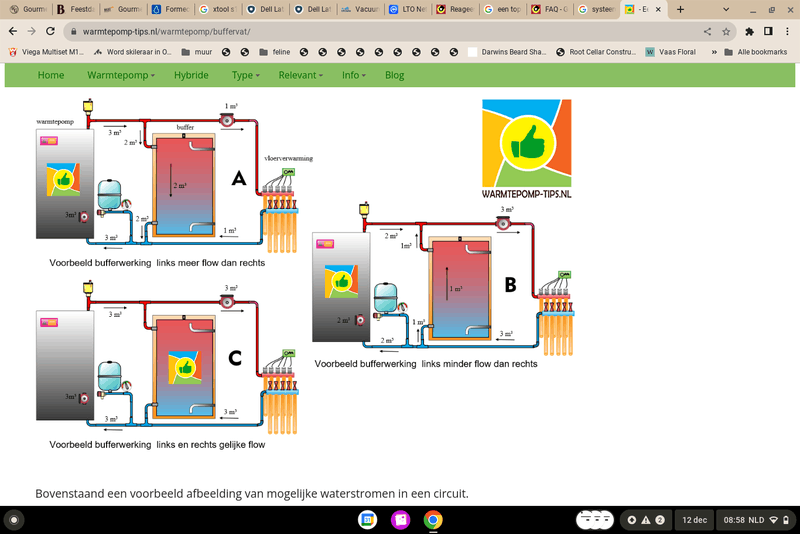The image size is (800, 534).
Task: Open the Blog menu item
Action: coord(394,75)
